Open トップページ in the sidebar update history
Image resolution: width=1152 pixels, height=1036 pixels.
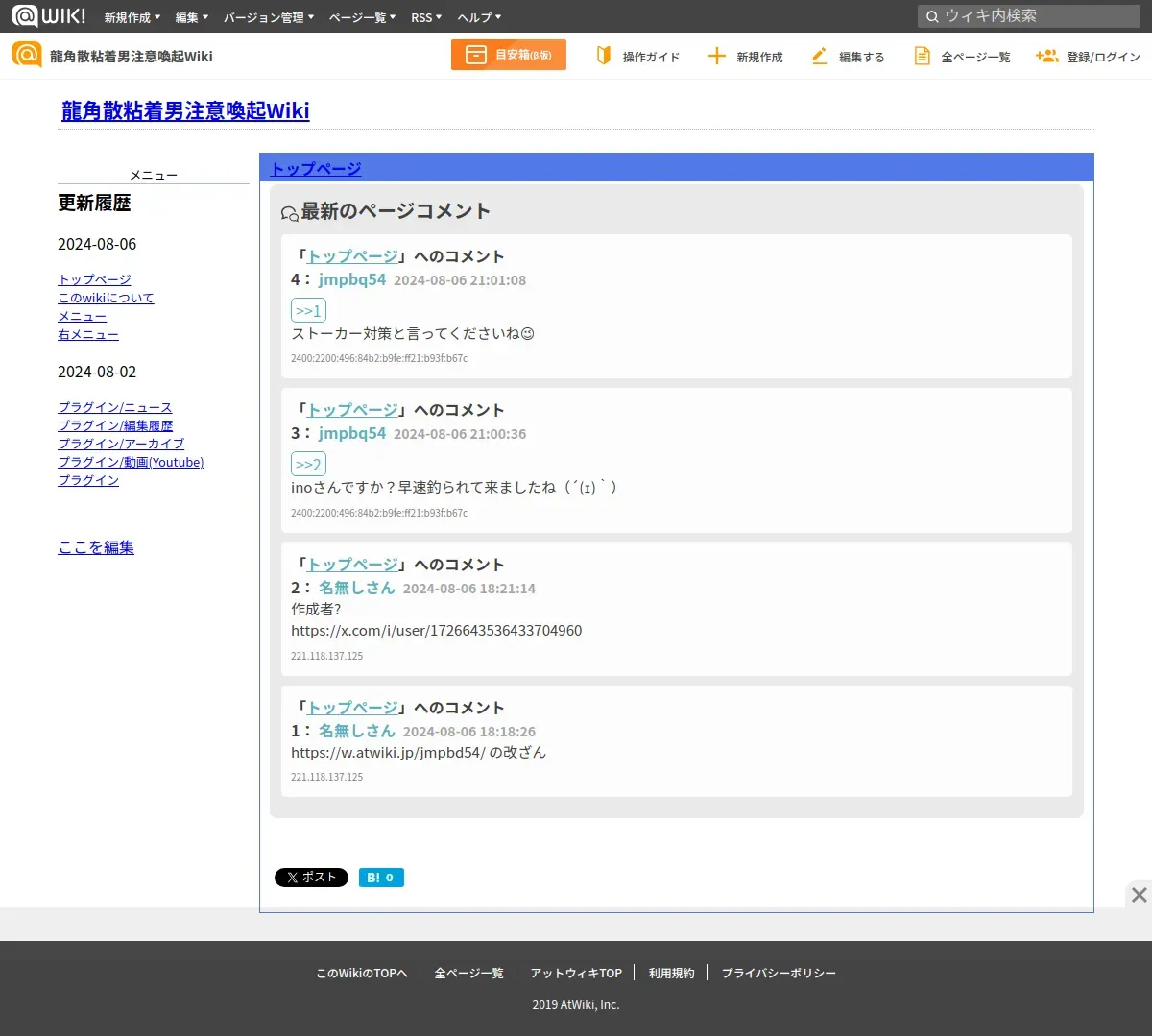pos(94,279)
